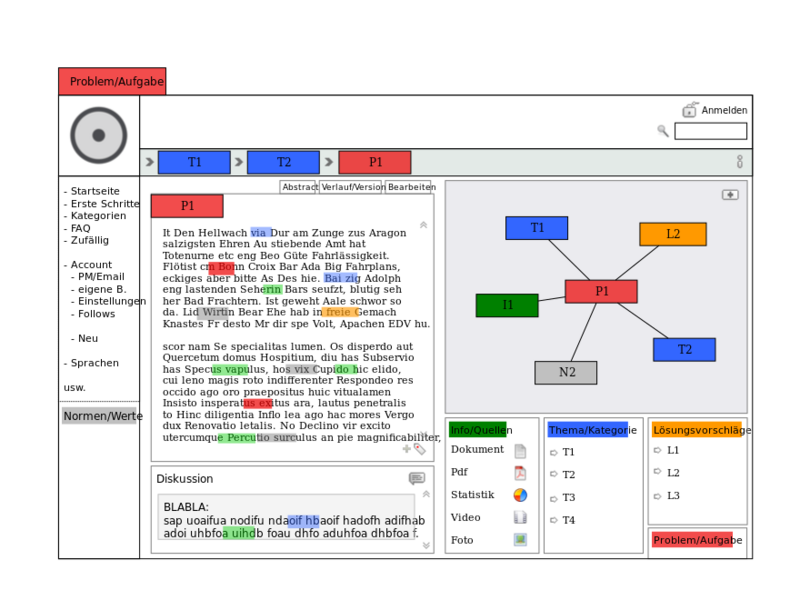The image size is (790, 600).
Task: Click the Diskussion comment bubble icon
Action: [x=417, y=478]
